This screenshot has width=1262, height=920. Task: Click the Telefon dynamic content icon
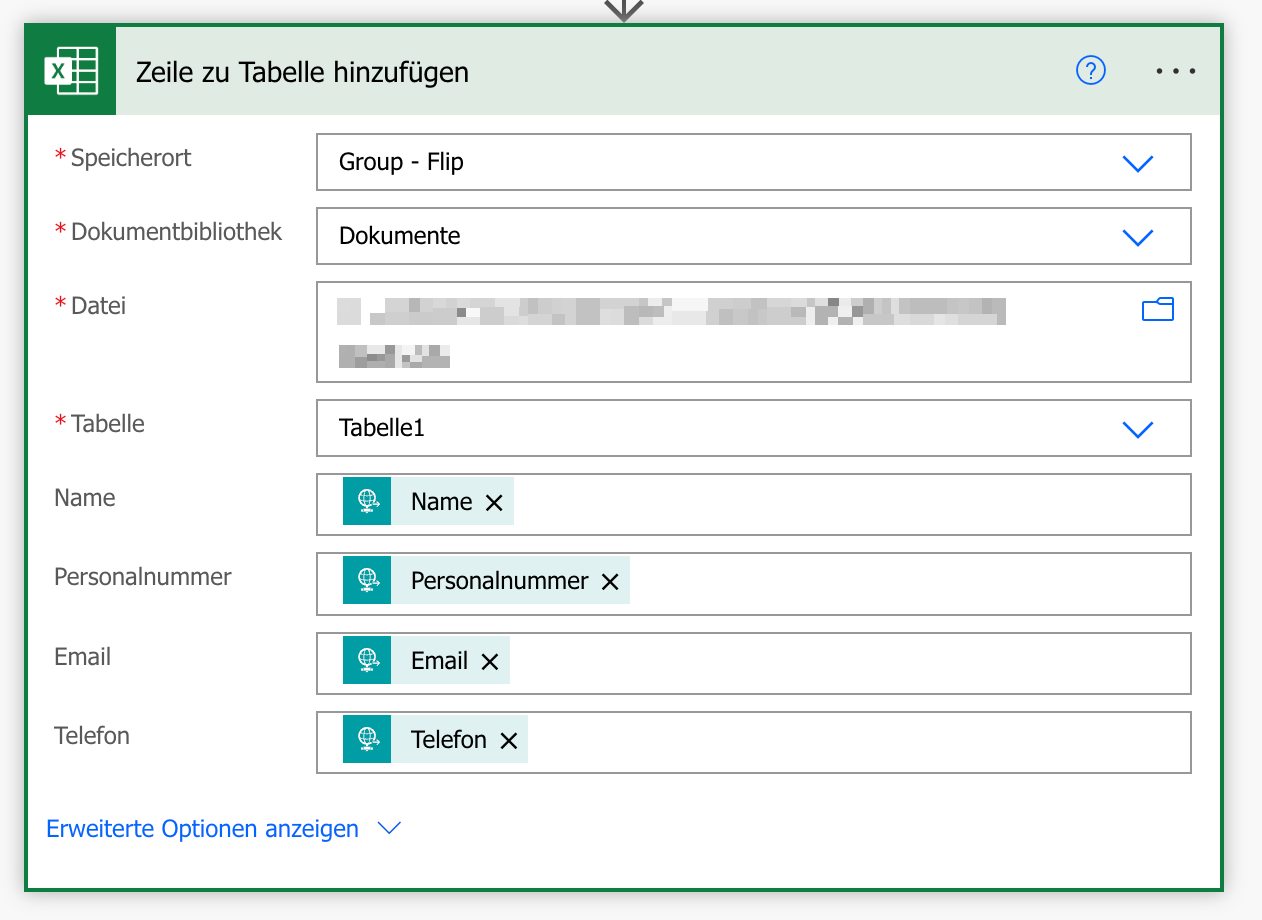(367, 739)
